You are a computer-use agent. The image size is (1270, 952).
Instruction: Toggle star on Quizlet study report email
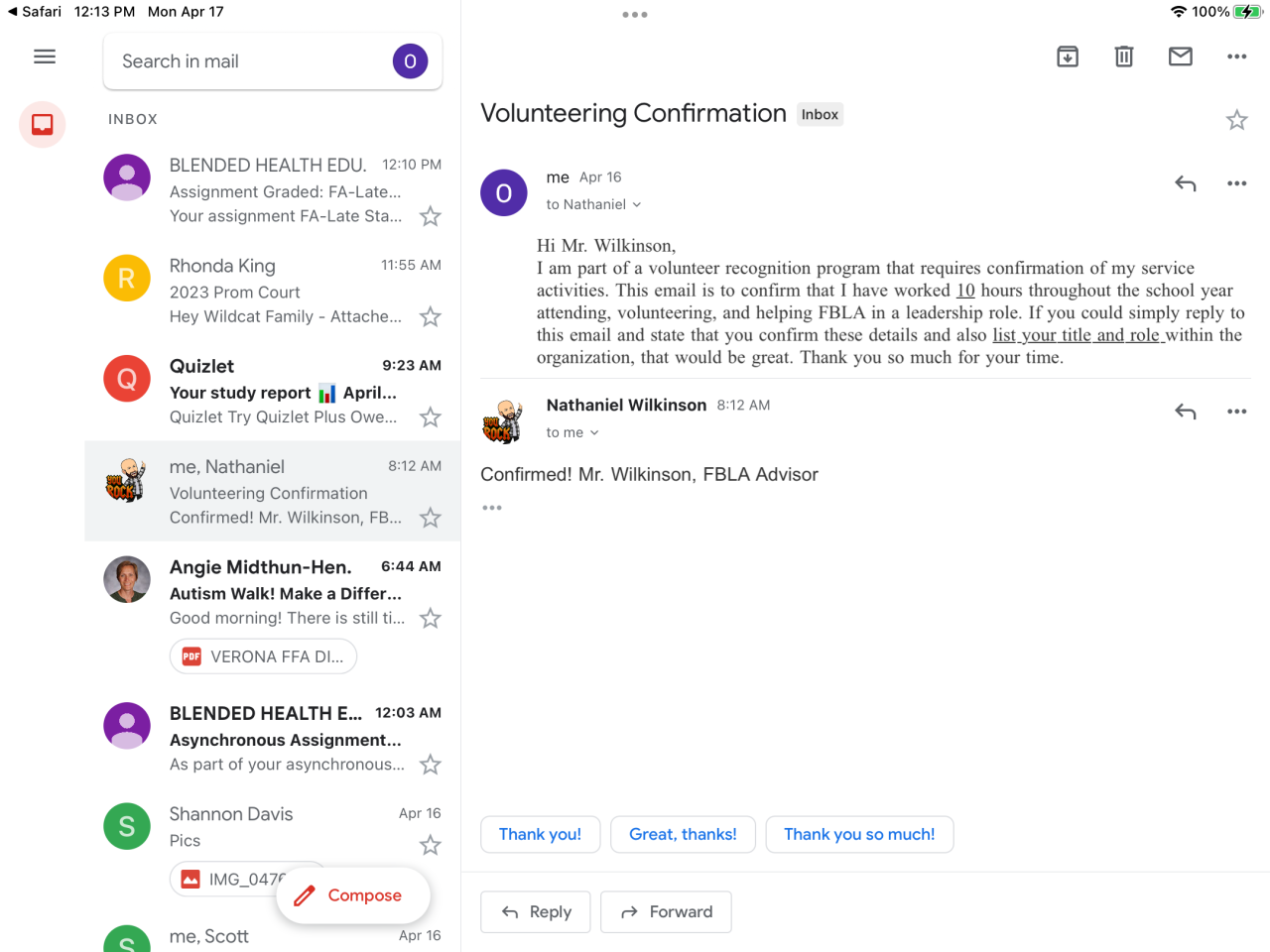coord(430,417)
